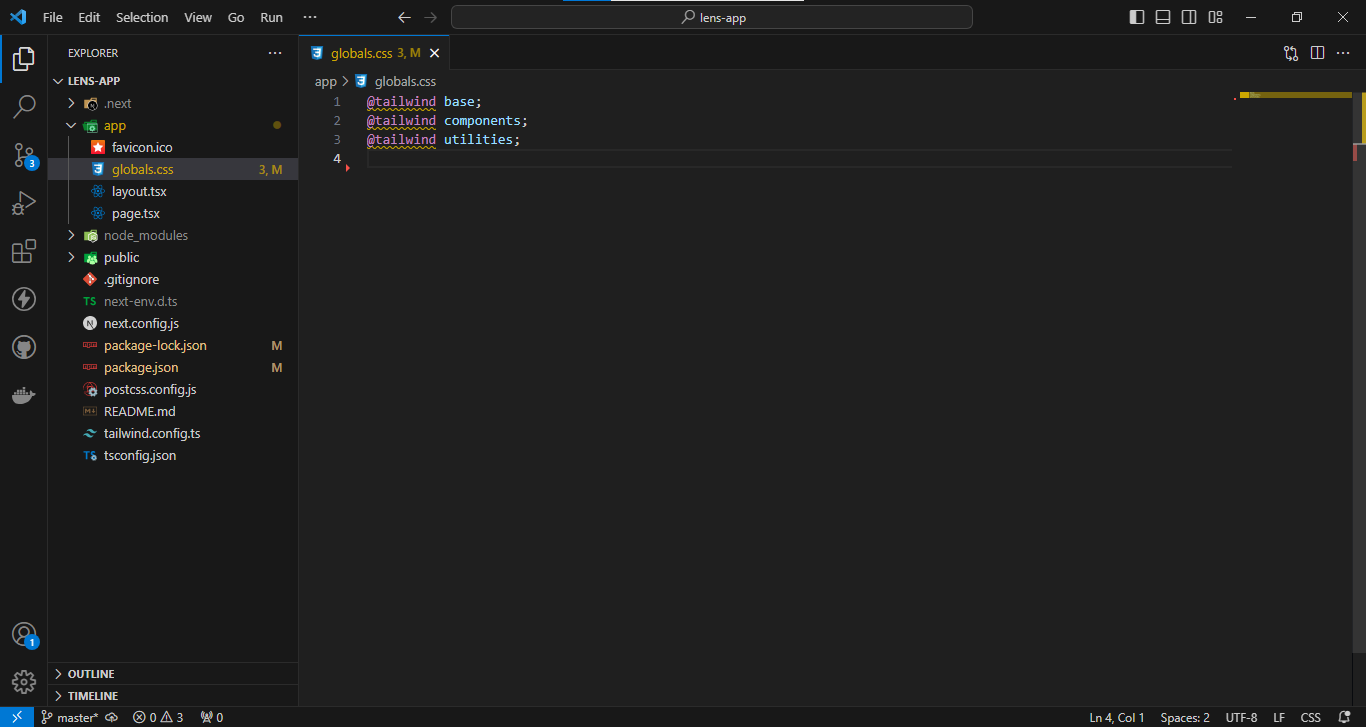This screenshot has width=1366, height=727.
Task: Open the Run and Debug view
Action: point(24,203)
